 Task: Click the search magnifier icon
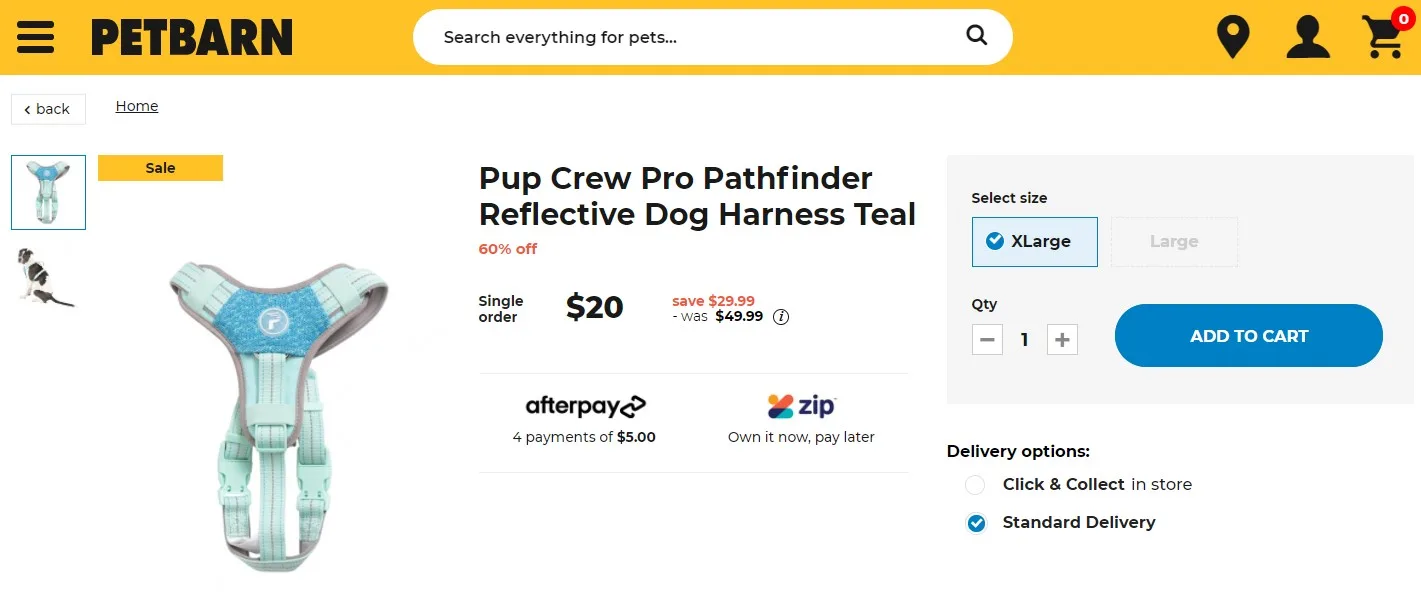point(977,36)
